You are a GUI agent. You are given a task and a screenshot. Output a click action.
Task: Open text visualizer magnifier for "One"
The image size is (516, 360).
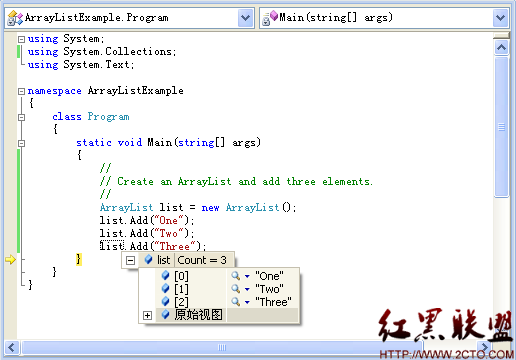point(236,276)
